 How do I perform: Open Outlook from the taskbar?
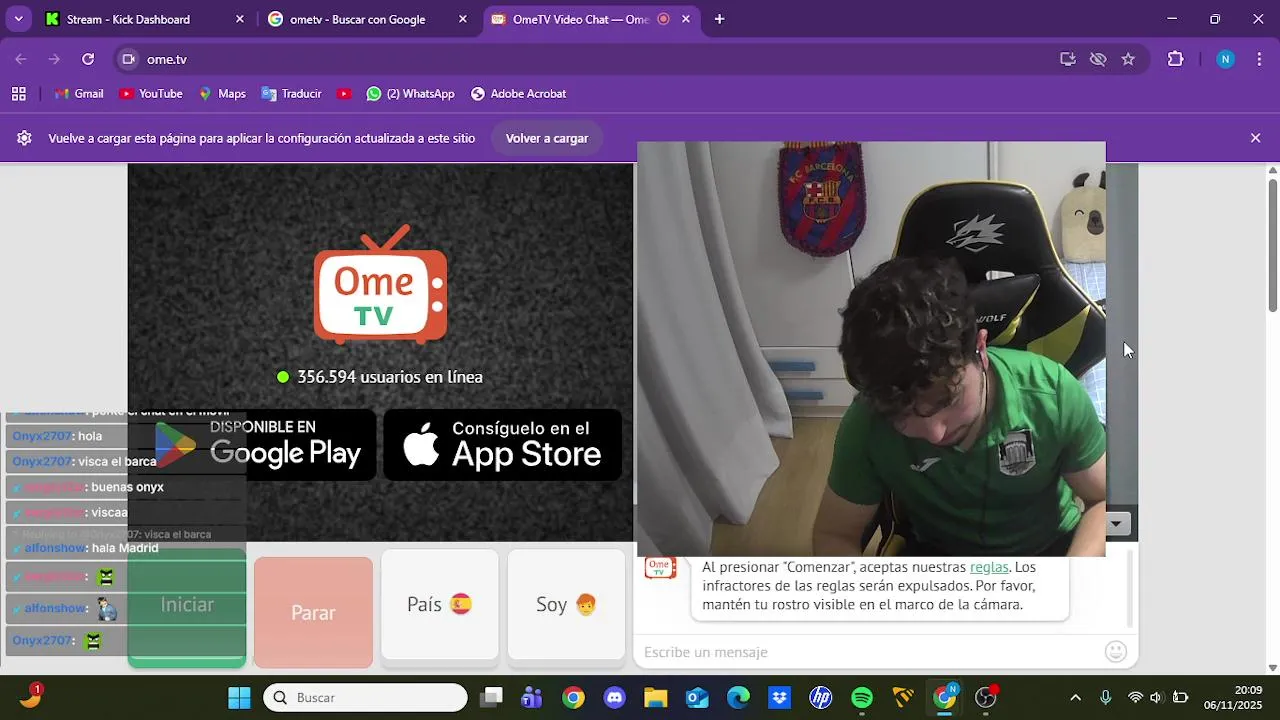[x=697, y=697]
